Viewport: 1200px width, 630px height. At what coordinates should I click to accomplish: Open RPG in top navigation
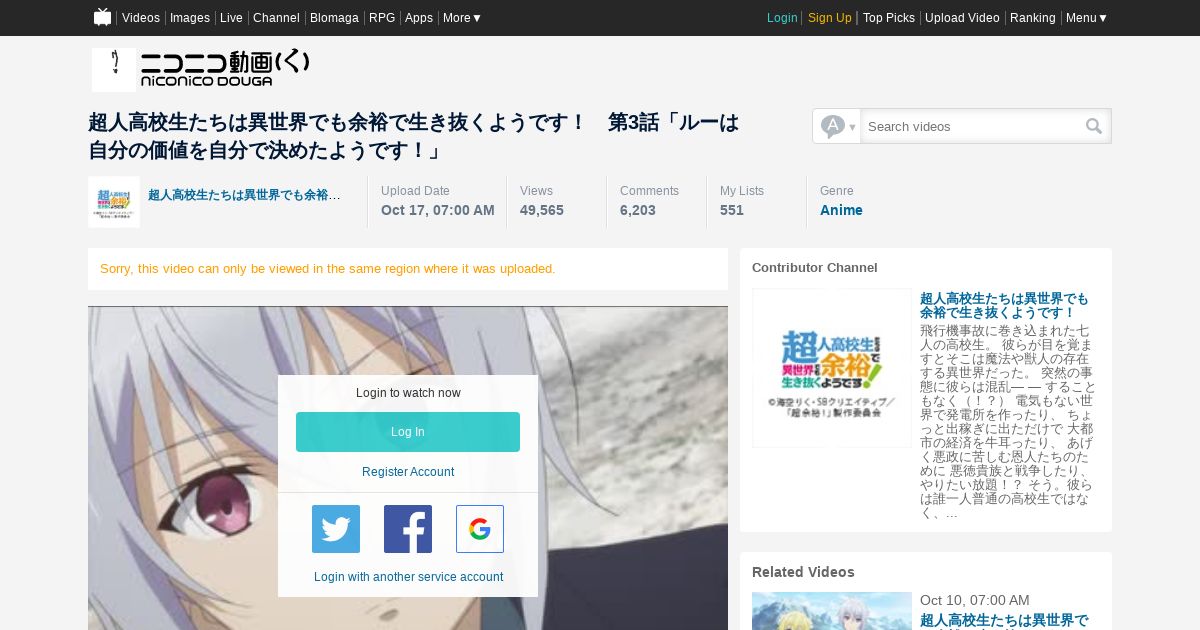click(382, 18)
